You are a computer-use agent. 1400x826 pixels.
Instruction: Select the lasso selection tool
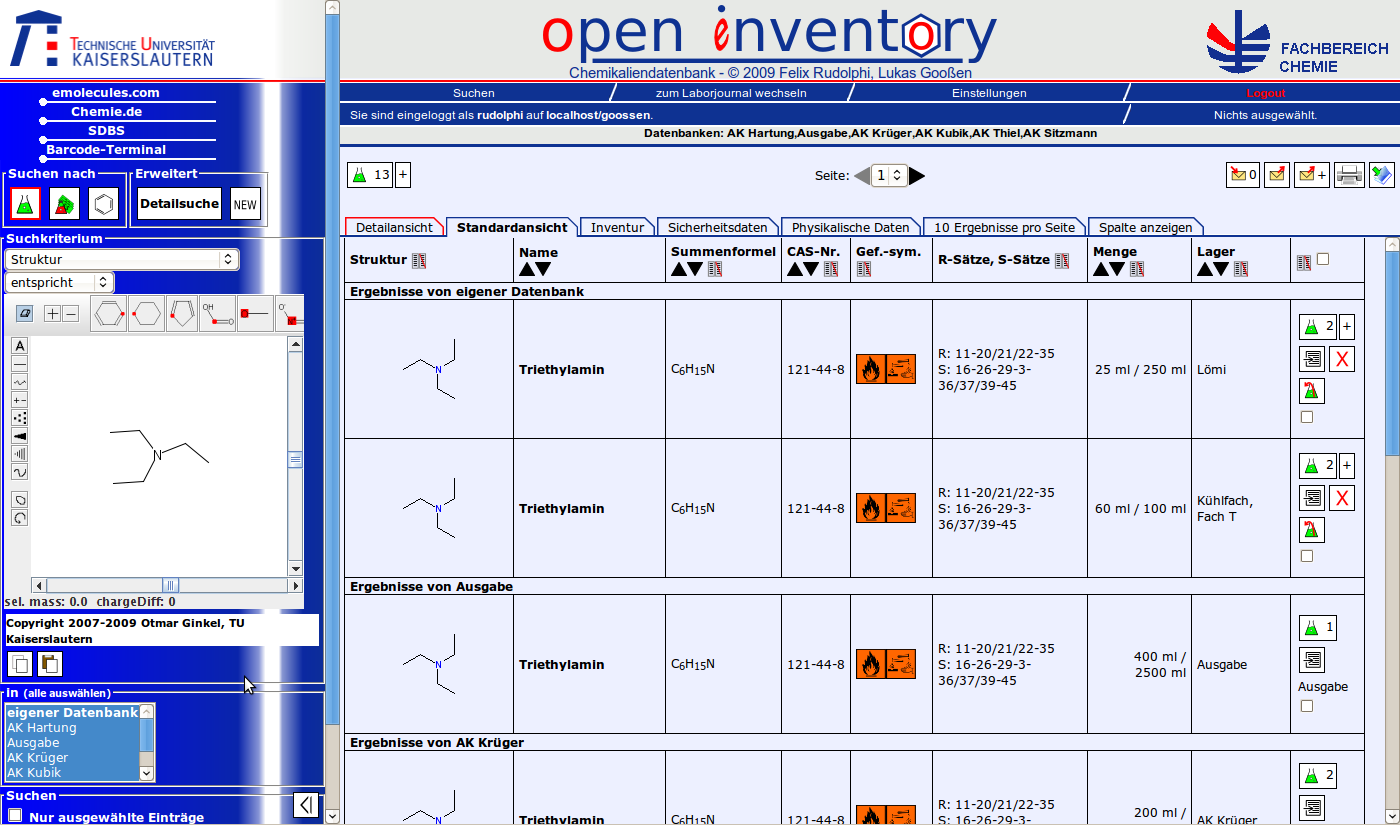point(20,499)
